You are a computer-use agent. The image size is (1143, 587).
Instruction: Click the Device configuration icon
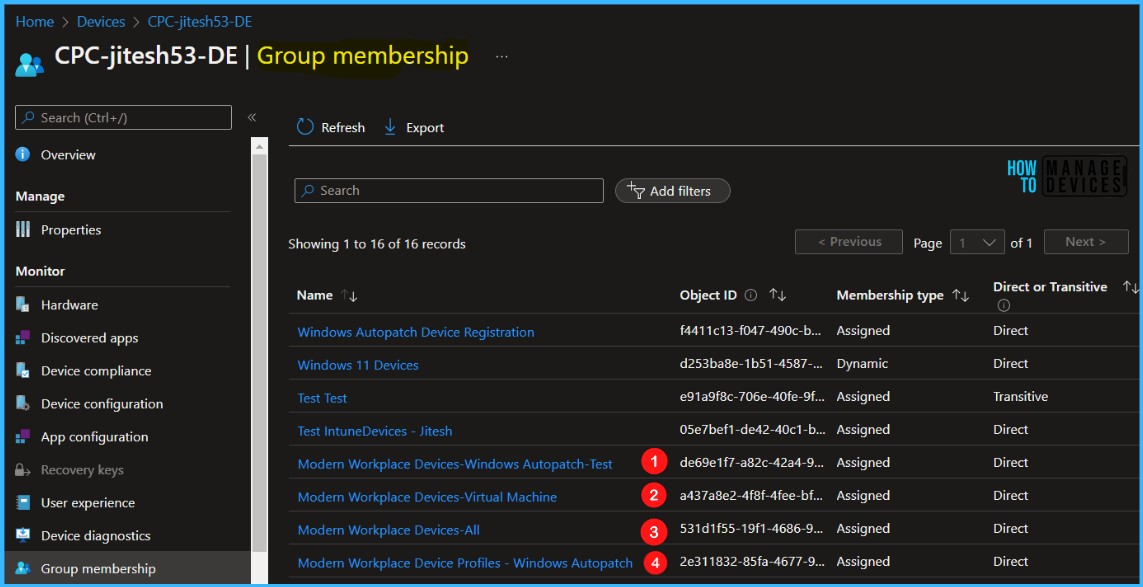pyautogui.click(x=23, y=404)
